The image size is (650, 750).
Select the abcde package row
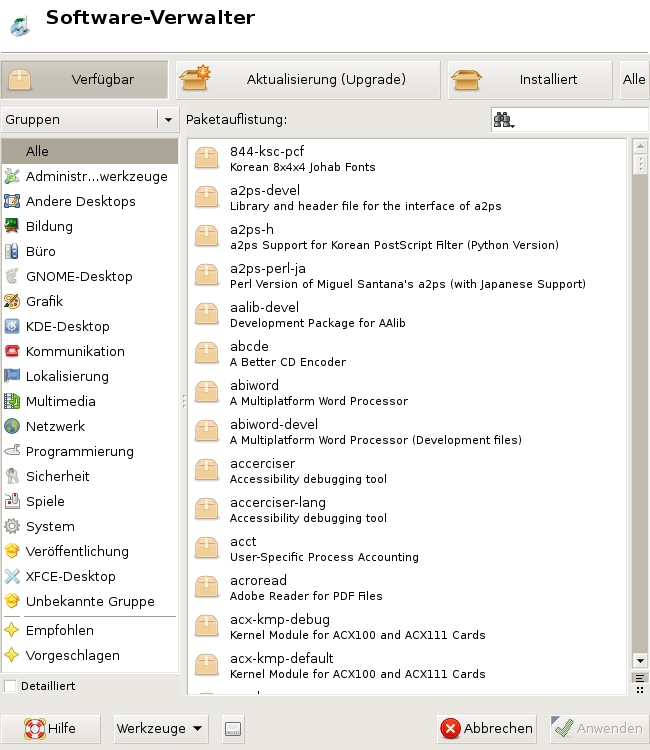coord(407,353)
